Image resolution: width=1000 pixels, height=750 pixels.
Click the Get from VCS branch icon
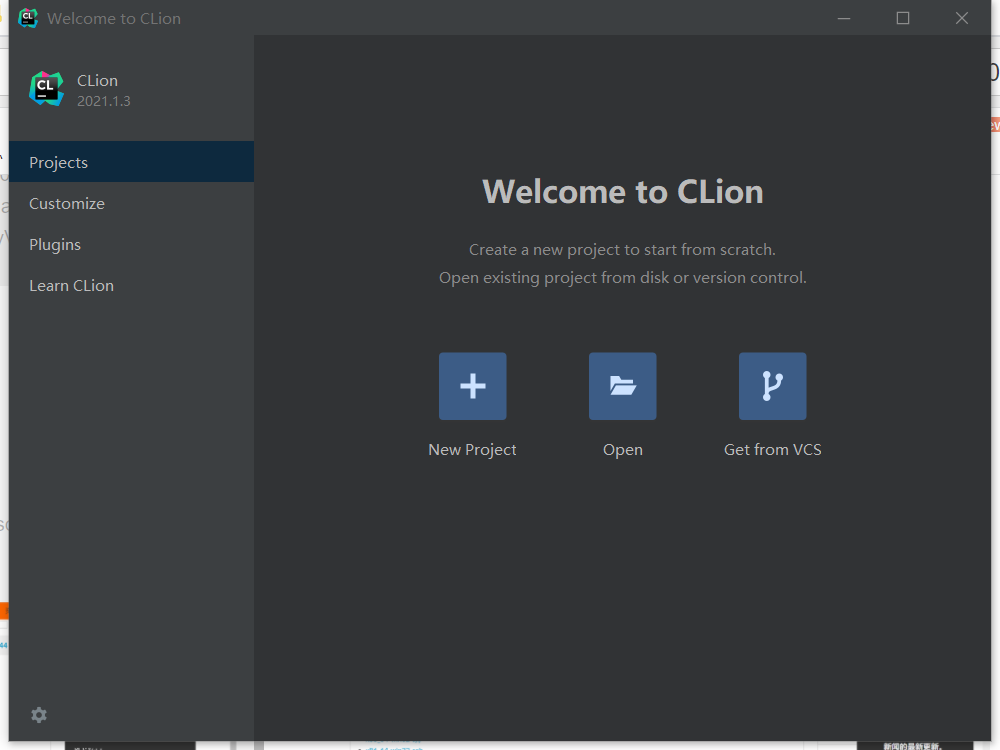[x=772, y=385]
